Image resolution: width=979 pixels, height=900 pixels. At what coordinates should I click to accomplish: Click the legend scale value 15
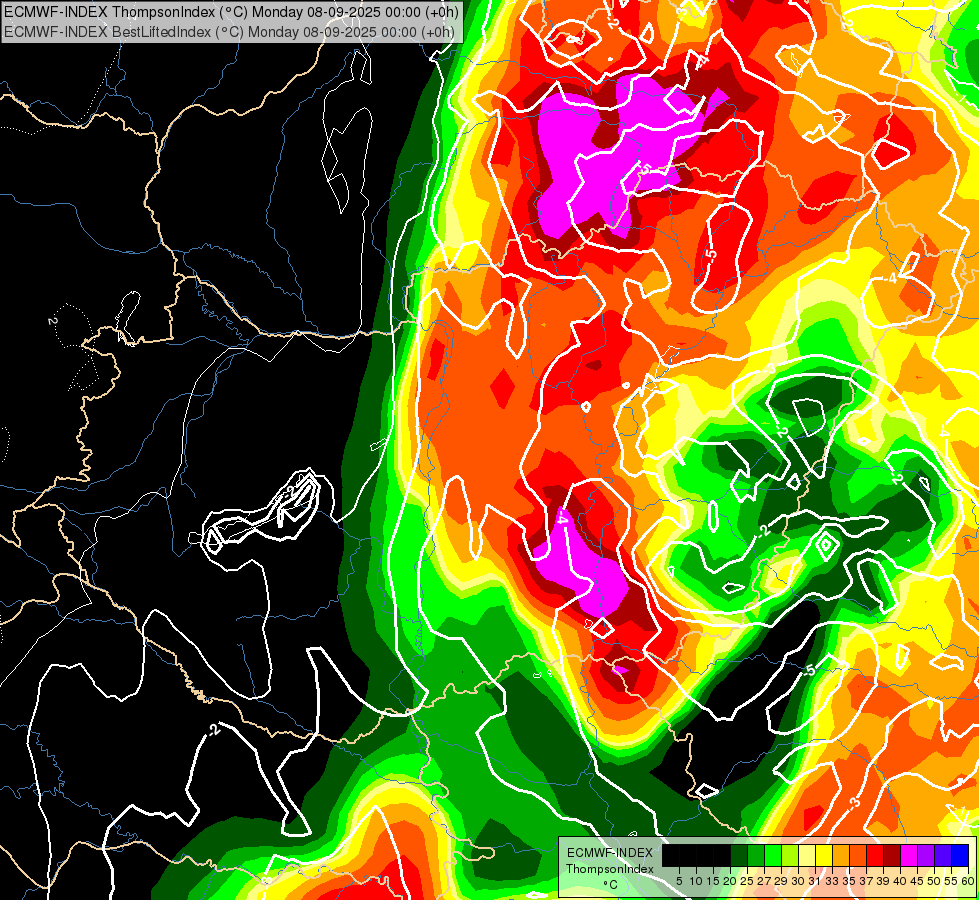pos(713,881)
